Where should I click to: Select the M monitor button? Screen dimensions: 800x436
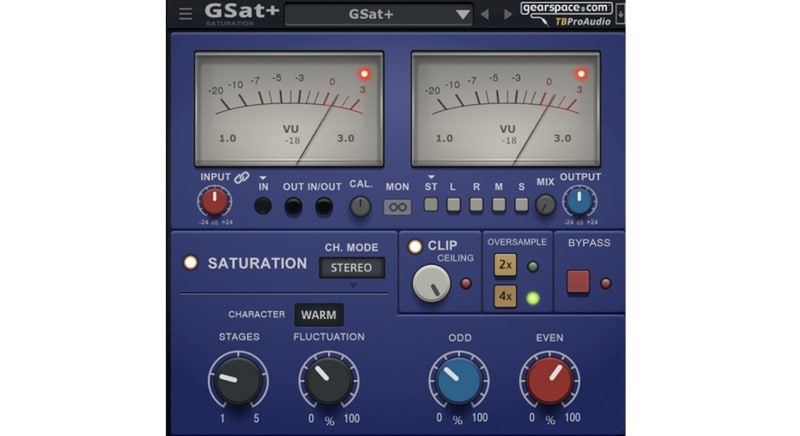pyautogui.click(x=498, y=205)
